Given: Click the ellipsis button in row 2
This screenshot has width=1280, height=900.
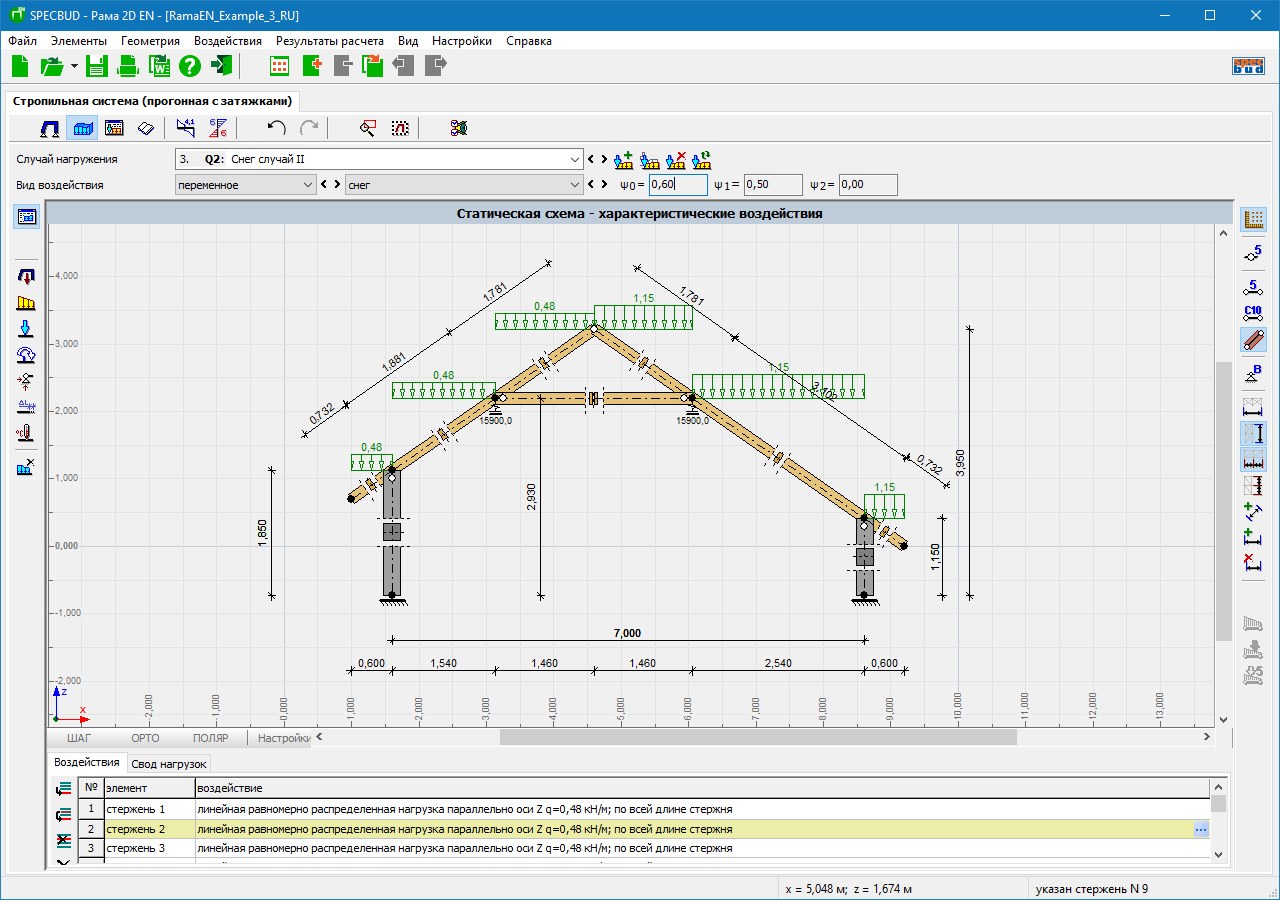Looking at the screenshot, I should [x=1201, y=829].
